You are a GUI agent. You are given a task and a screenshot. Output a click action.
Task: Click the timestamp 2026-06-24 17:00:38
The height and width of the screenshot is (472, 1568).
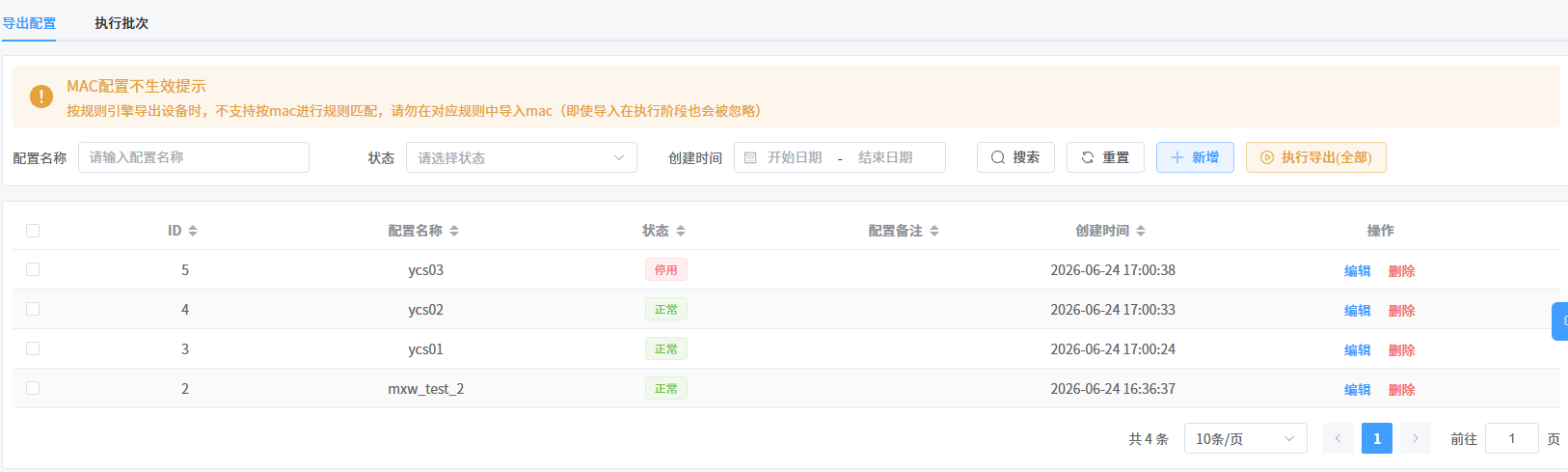(x=1113, y=270)
